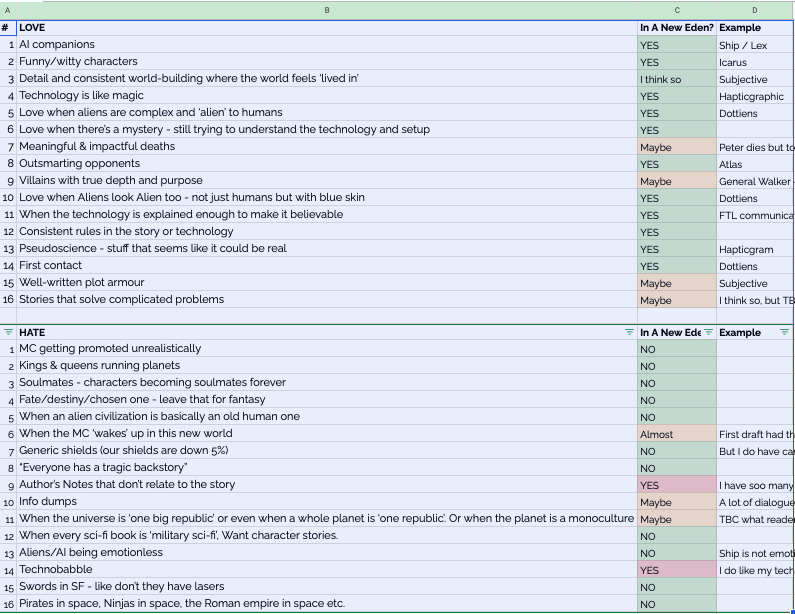Select the 'Ship / Lex' example cell
795x614 pixels.
coord(755,45)
